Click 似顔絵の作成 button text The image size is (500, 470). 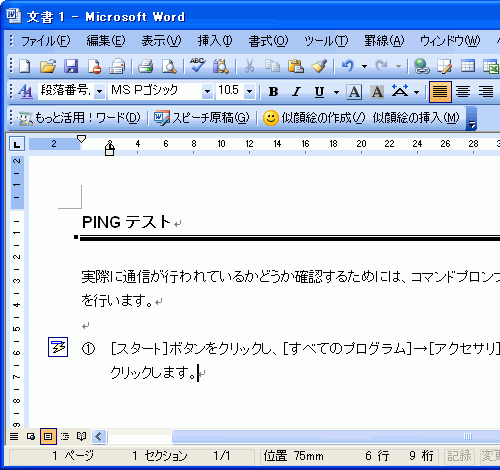click(323, 118)
